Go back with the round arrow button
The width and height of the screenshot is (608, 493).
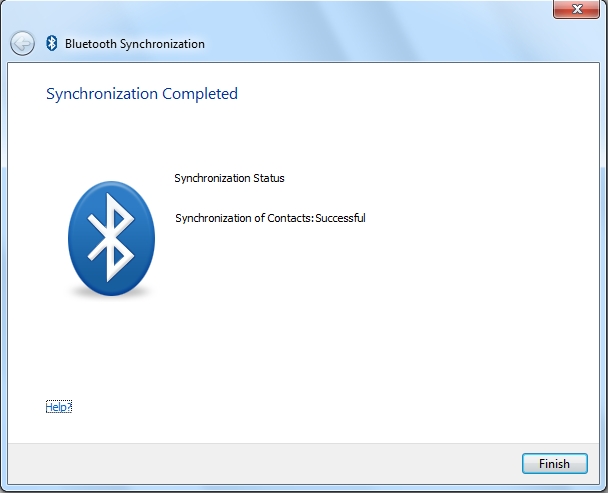[22, 43]
